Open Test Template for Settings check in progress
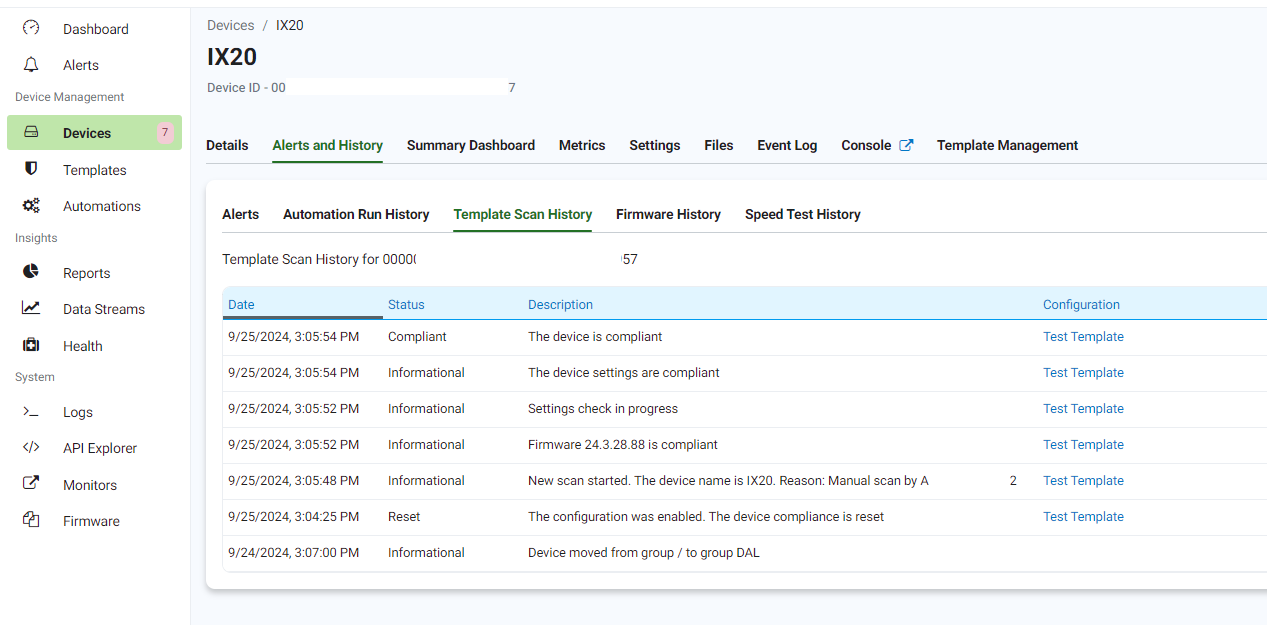Screen dimensions: 1267x625 pyautogui.click(x=1083, y=408)
